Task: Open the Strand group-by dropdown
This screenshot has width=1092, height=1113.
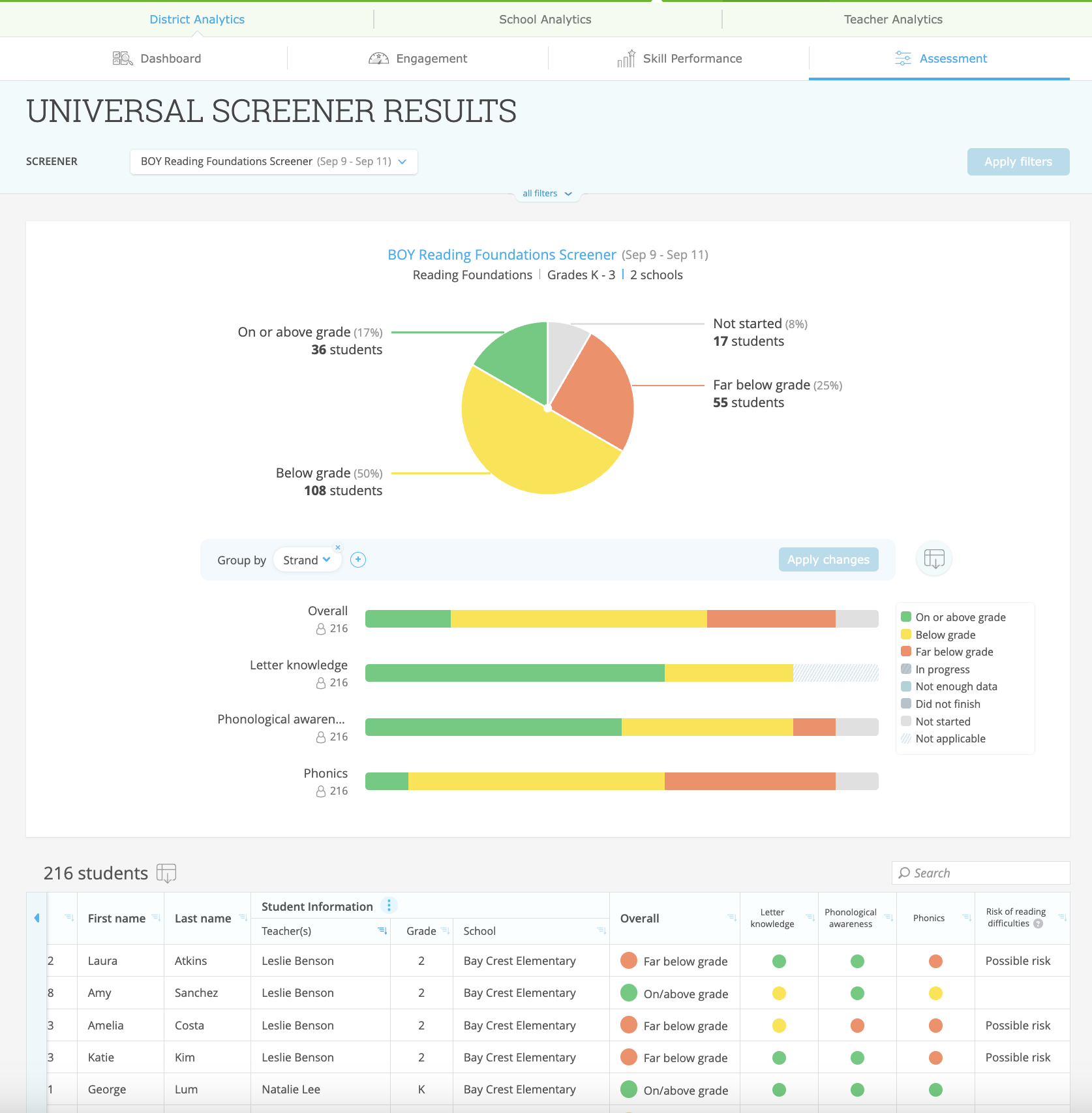Action: [307, 560]
